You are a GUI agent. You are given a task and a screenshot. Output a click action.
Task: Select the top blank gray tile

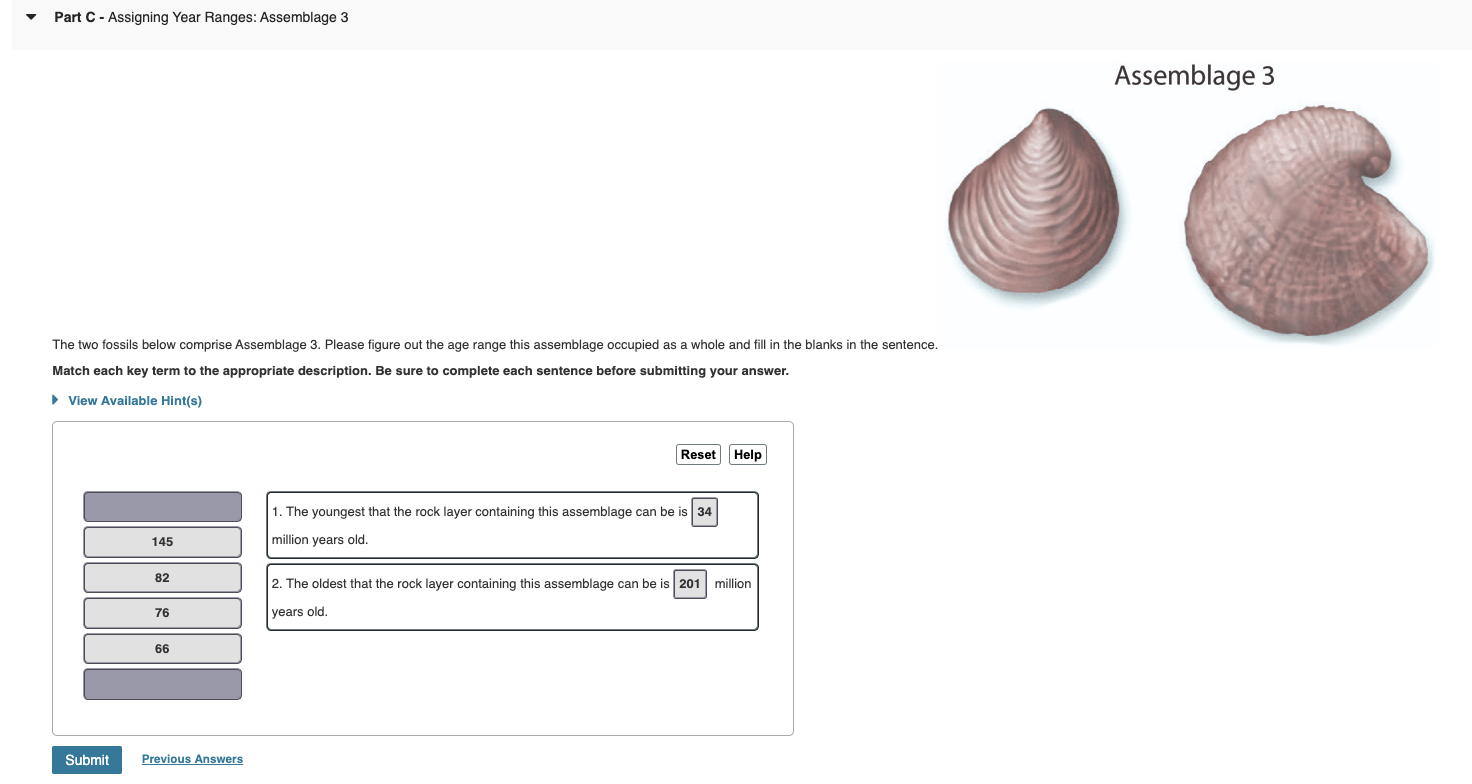point(162,506)
